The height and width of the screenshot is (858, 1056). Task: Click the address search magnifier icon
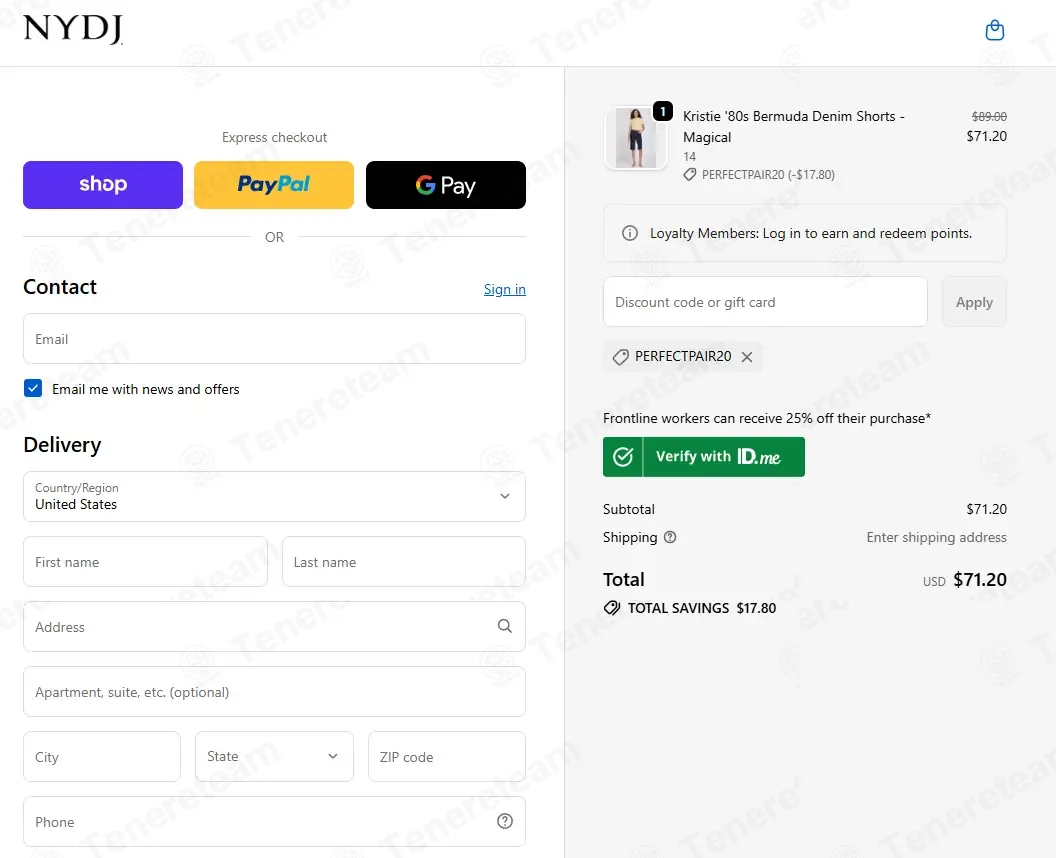coord(504,626)
